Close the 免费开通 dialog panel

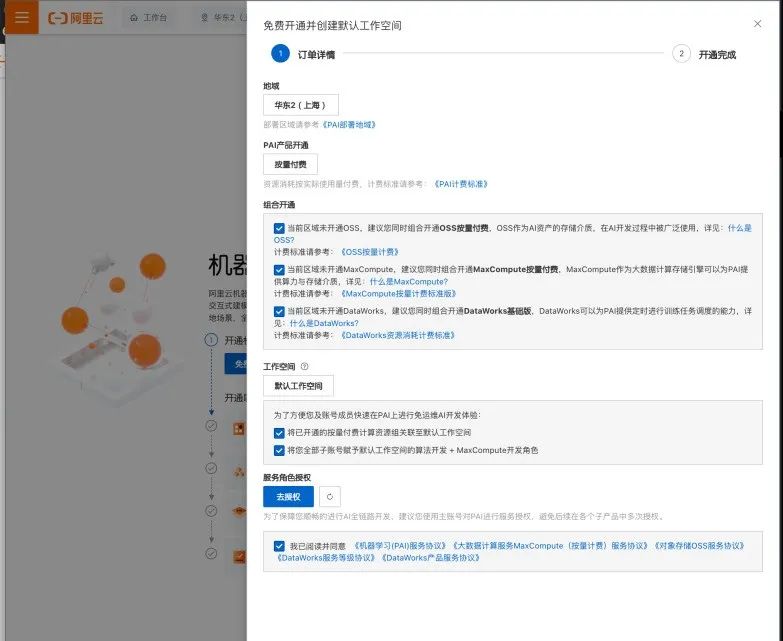tap(757, 23)
